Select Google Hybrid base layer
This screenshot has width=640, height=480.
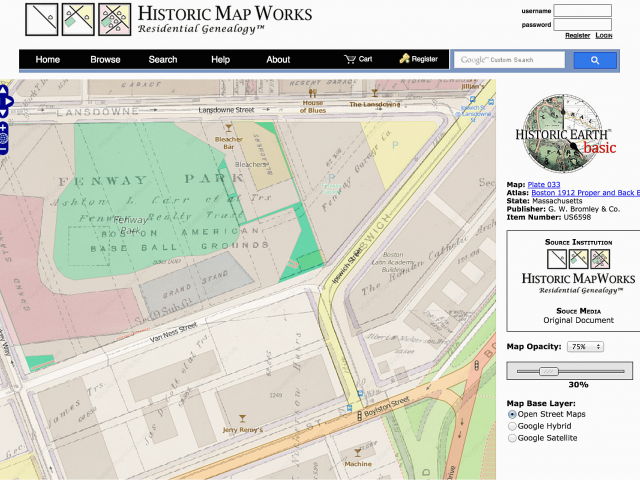coord(512,426)
